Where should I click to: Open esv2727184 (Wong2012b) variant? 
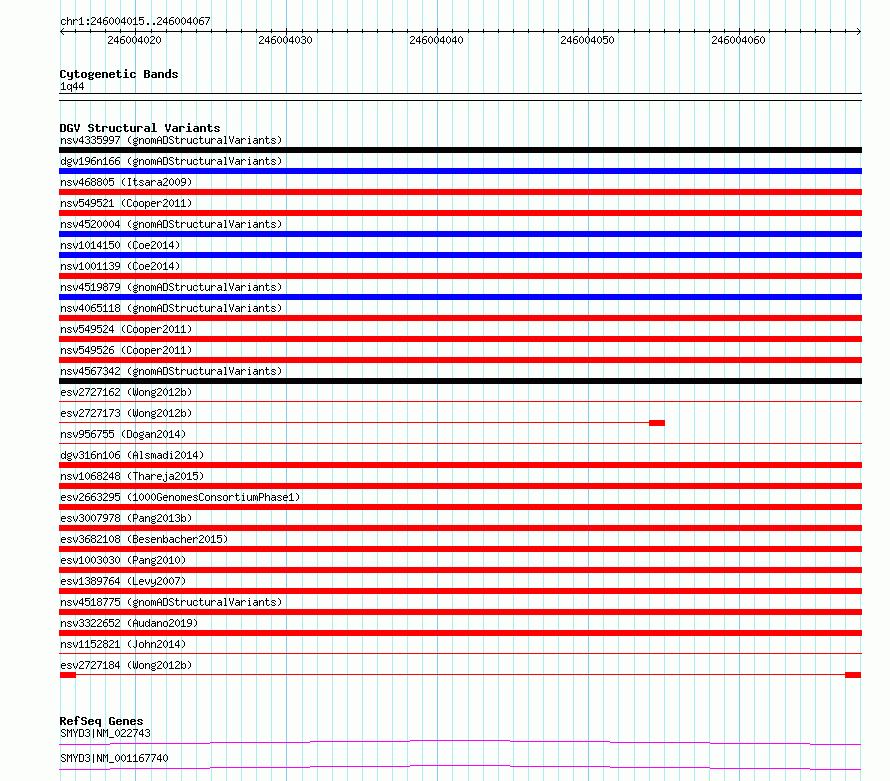pyautogui.click(x=126, y=665)
